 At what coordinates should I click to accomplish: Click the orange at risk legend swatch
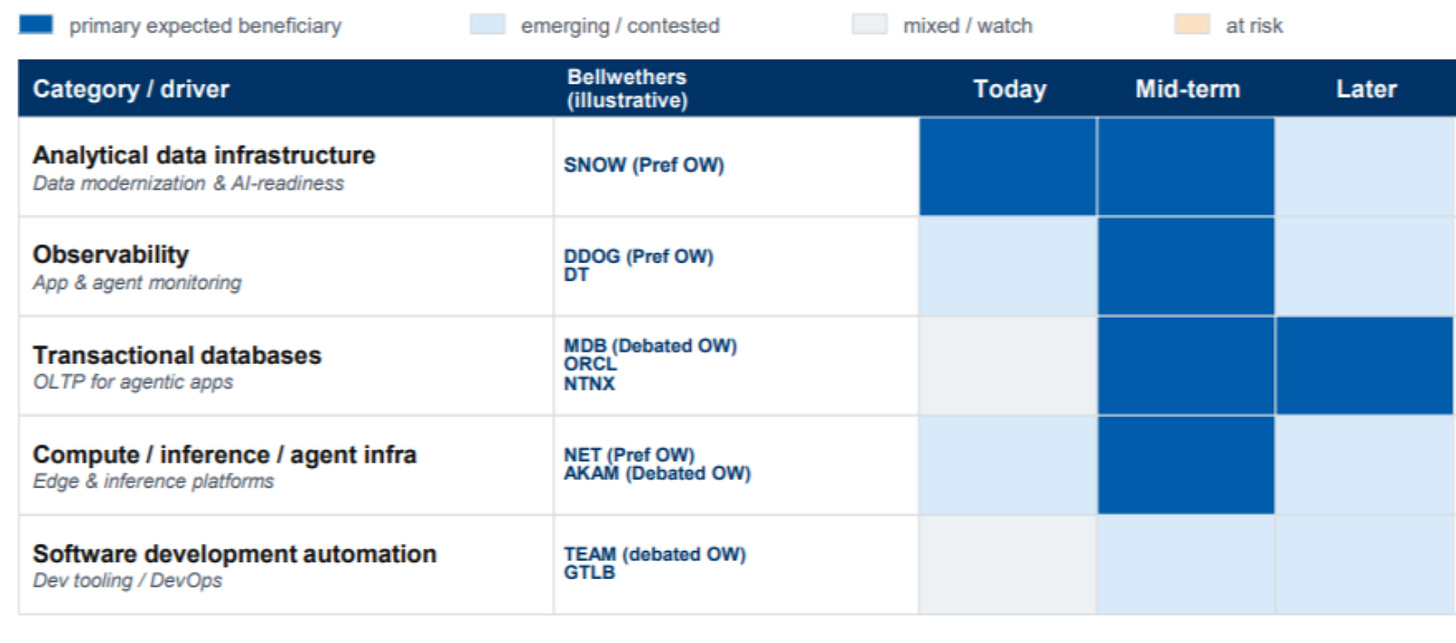1192,25
